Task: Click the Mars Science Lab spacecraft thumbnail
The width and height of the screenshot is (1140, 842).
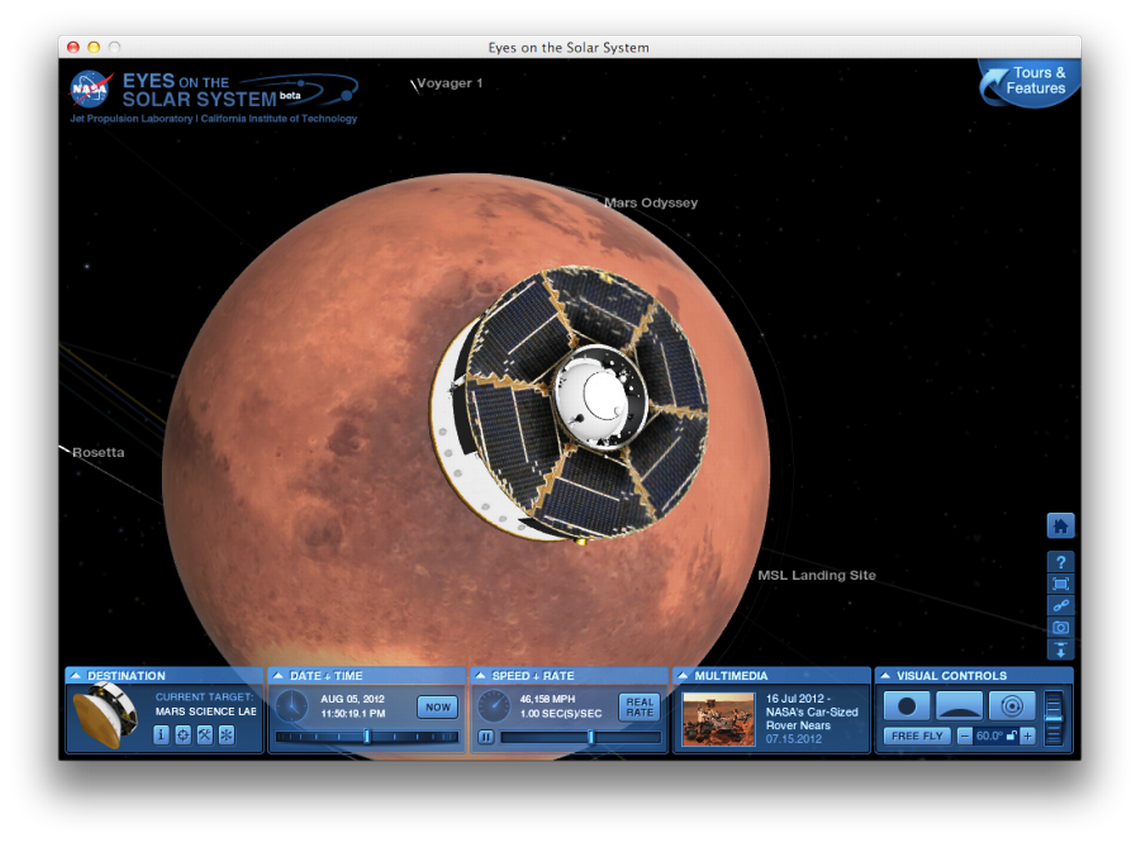Action: (x=108, y=715)
